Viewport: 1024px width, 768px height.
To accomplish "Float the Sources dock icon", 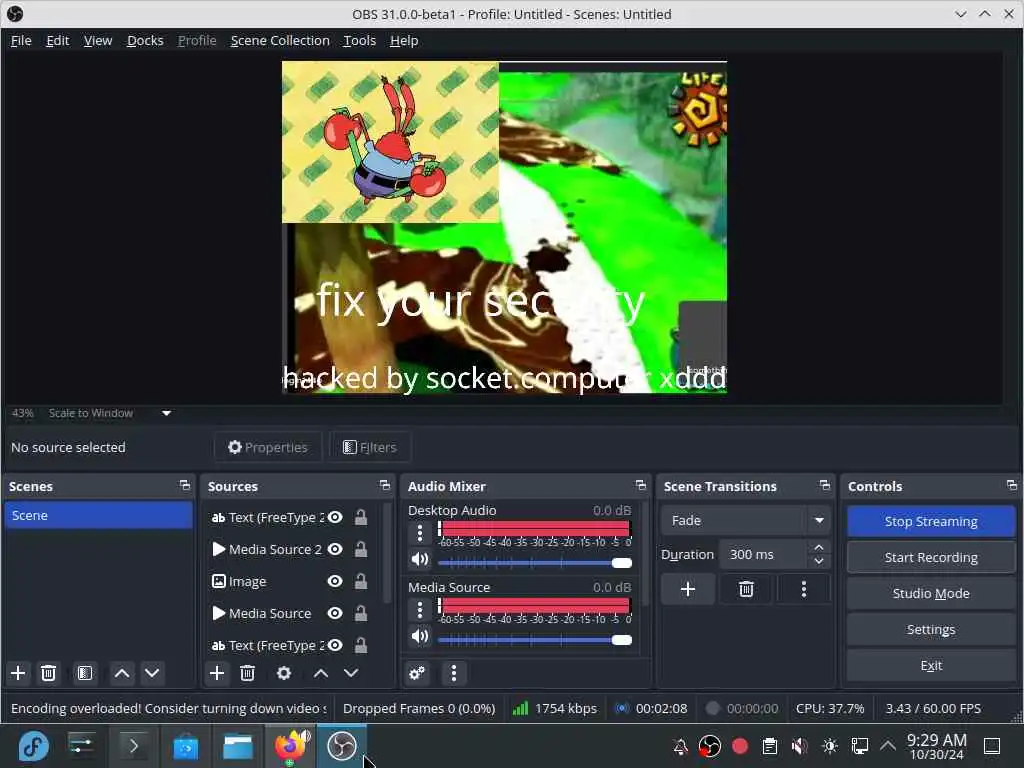I will click(x=385, y=486).
